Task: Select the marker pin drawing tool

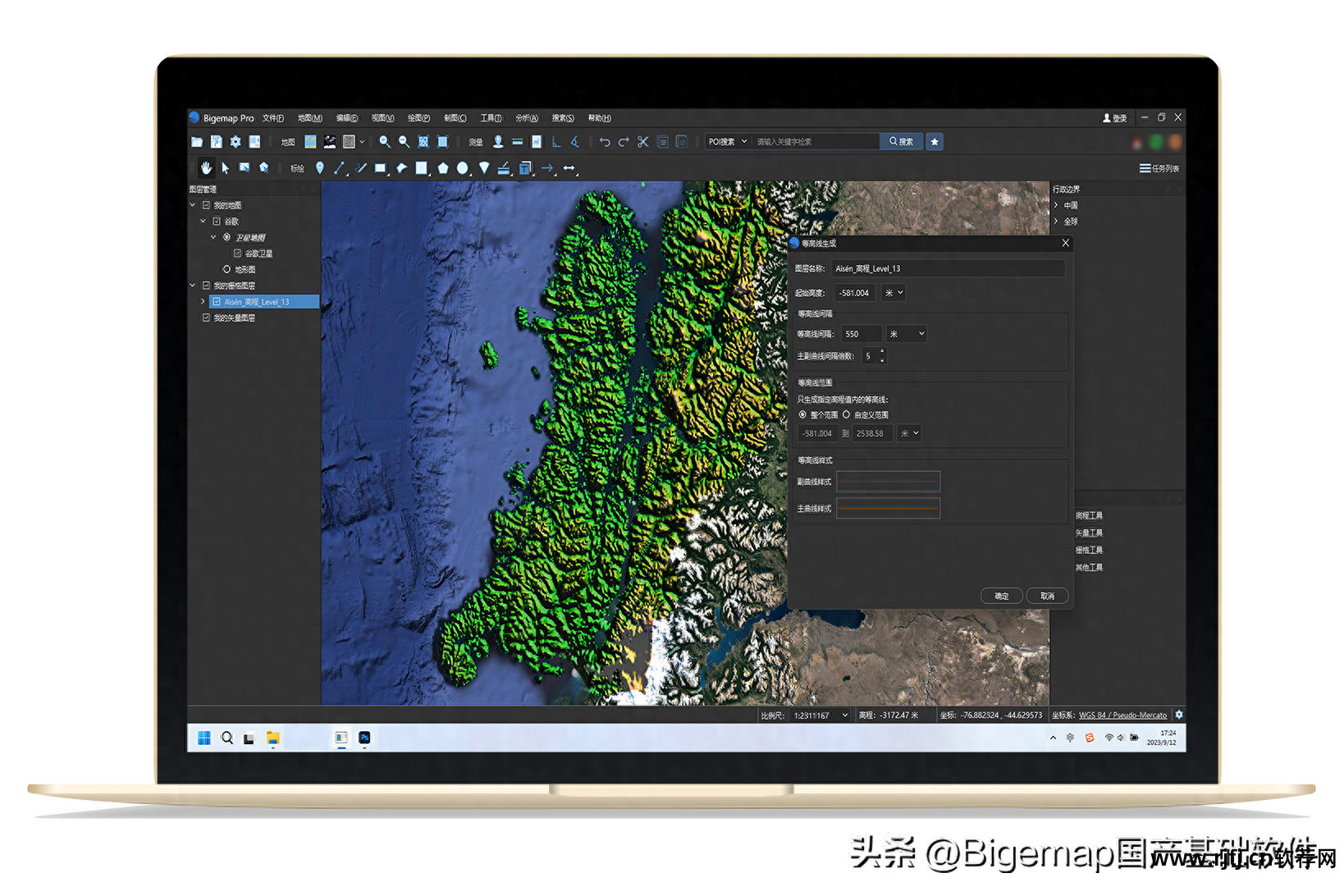Action: point(319,168)
